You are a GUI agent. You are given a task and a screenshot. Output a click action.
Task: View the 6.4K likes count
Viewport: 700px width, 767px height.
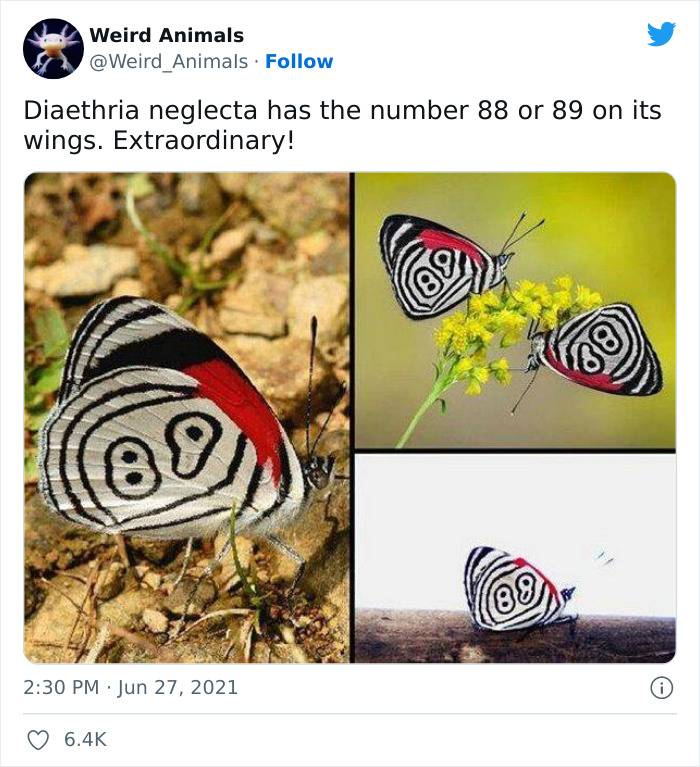click(x=85, y=739)
